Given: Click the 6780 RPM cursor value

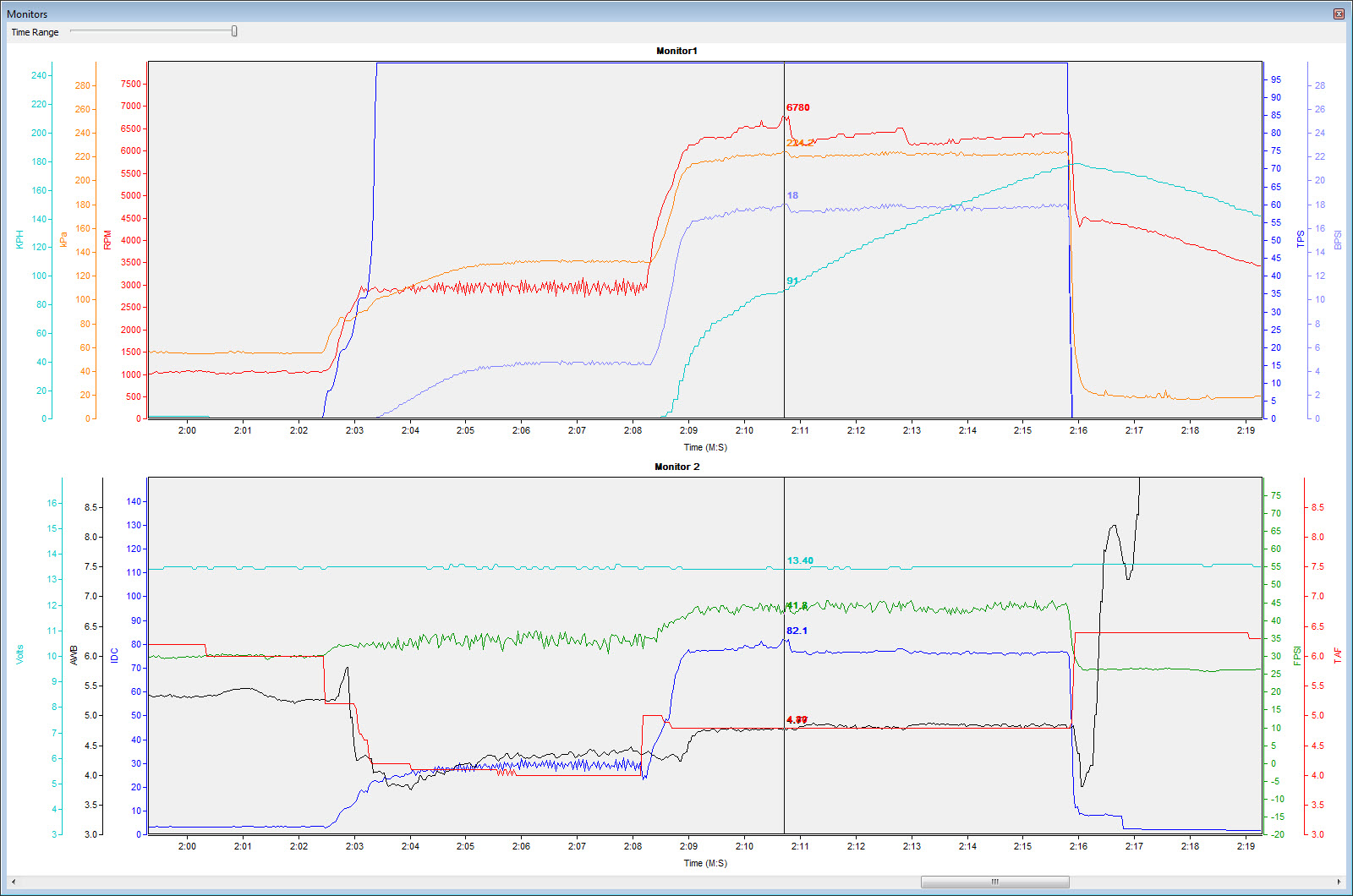Looking at the screenshot, I should [x=797, y=107].
